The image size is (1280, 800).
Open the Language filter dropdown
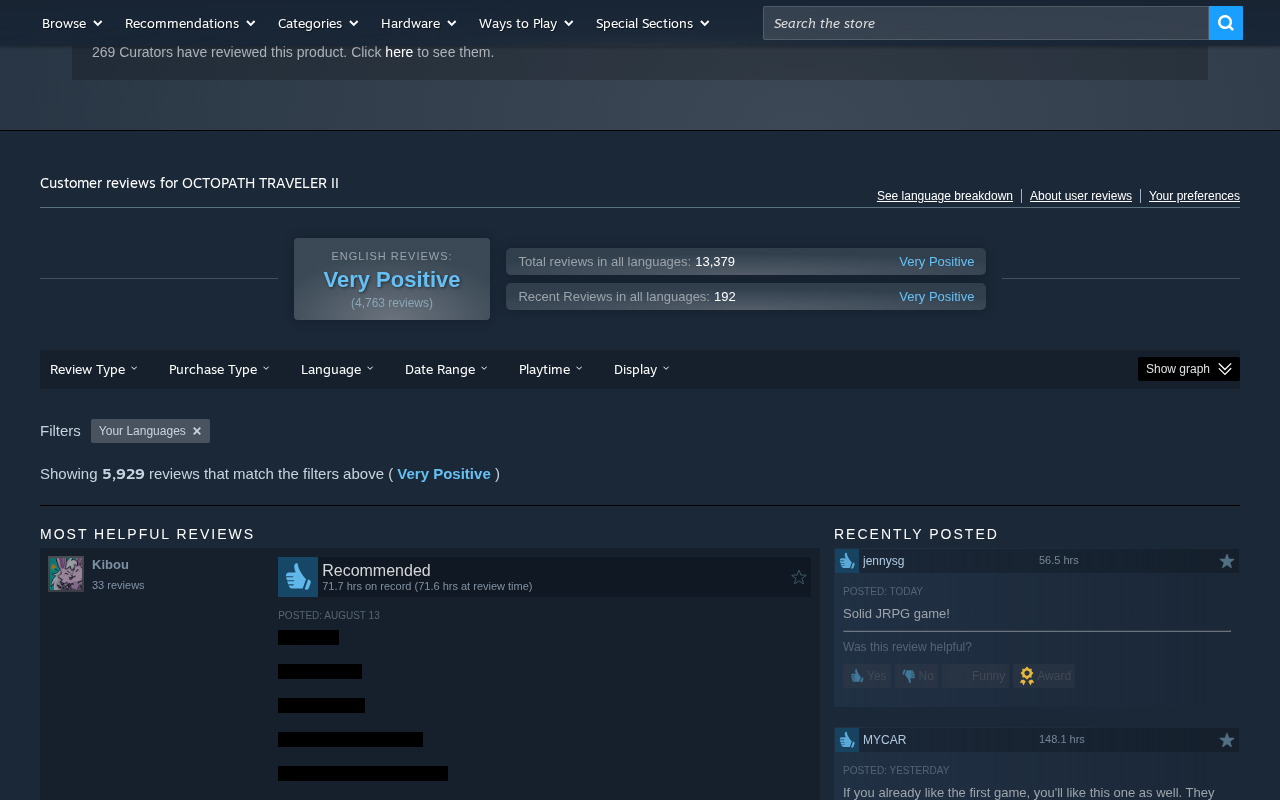(x=337, y=369)
